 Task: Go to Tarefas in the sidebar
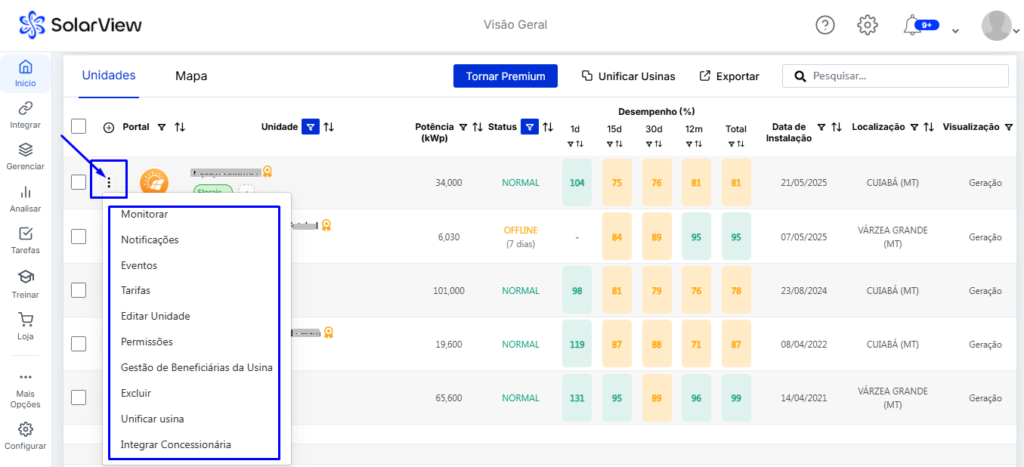tap(25, 234)
